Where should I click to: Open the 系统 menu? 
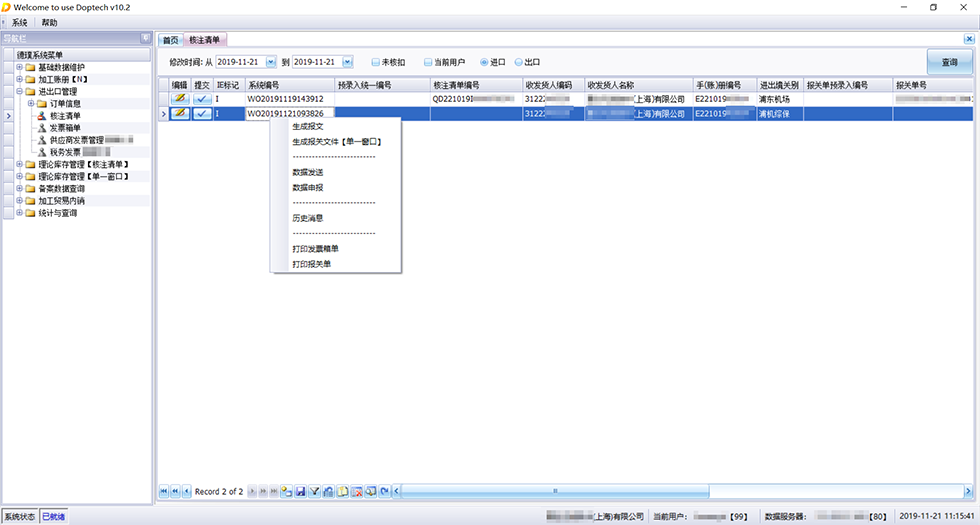20,22
